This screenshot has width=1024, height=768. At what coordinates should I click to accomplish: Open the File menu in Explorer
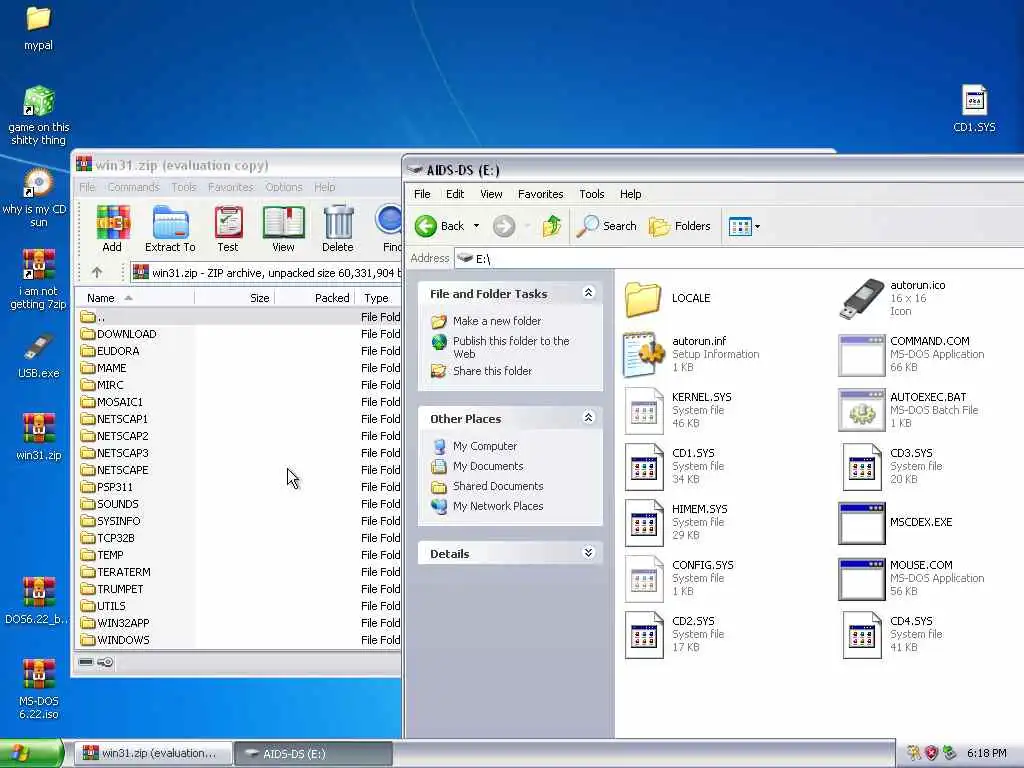click(422, 194)
